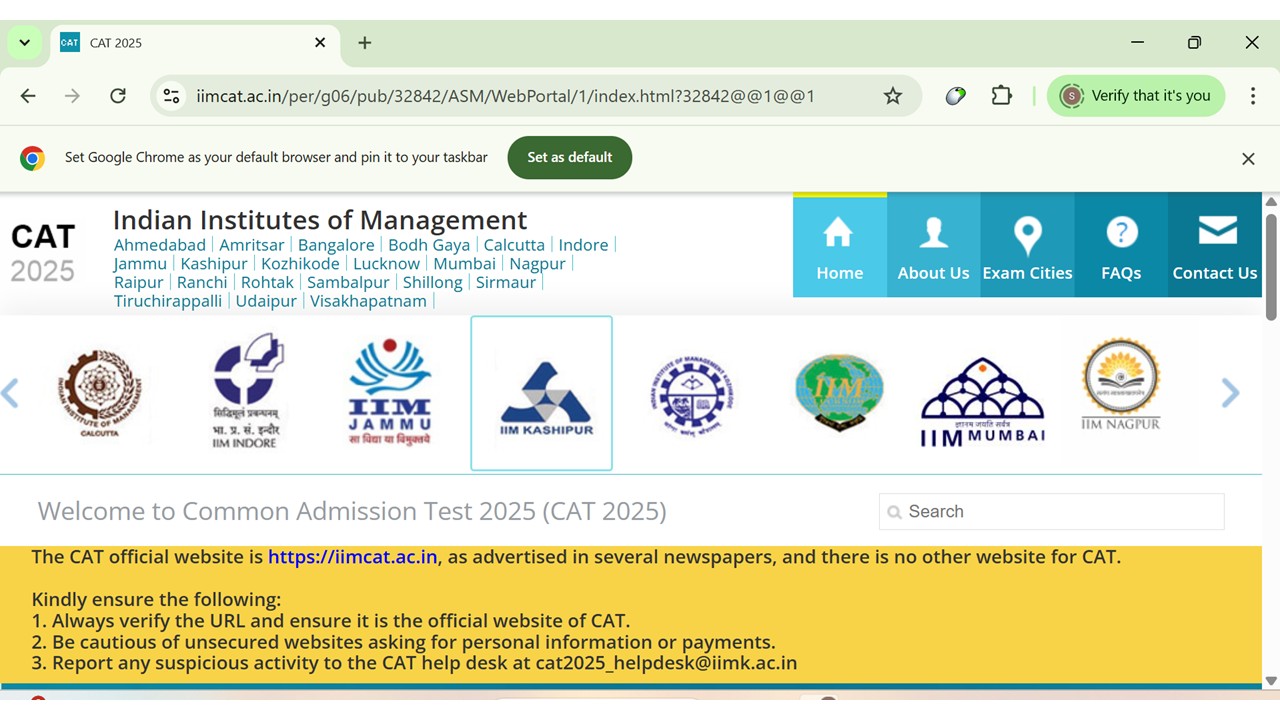Select the IIM Kashipur logo thumbnail
1280x720 pixels.
click(x=541, y=393)
